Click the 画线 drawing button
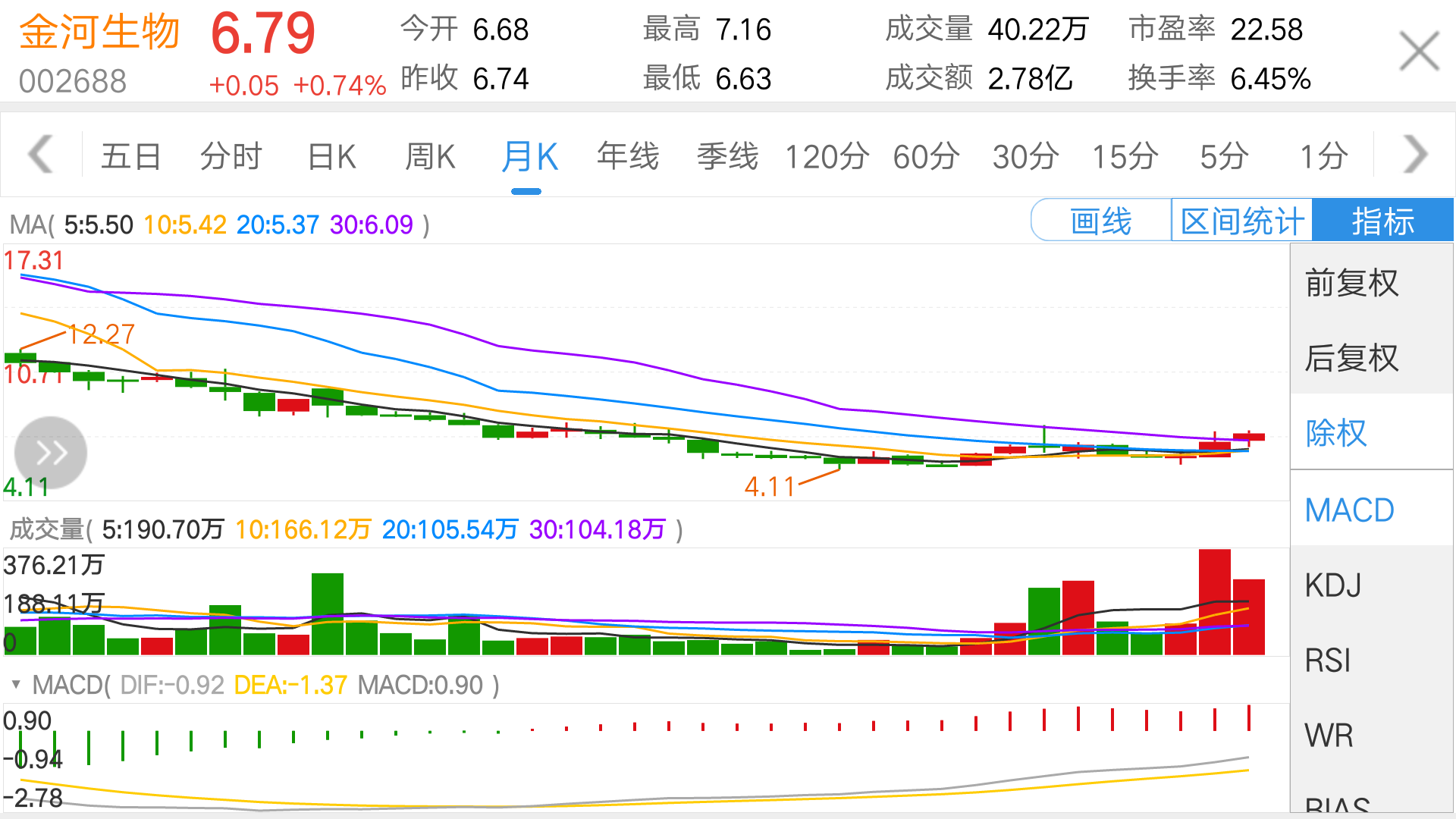This screenshot has width=1456, height=819. point(1101,221)
